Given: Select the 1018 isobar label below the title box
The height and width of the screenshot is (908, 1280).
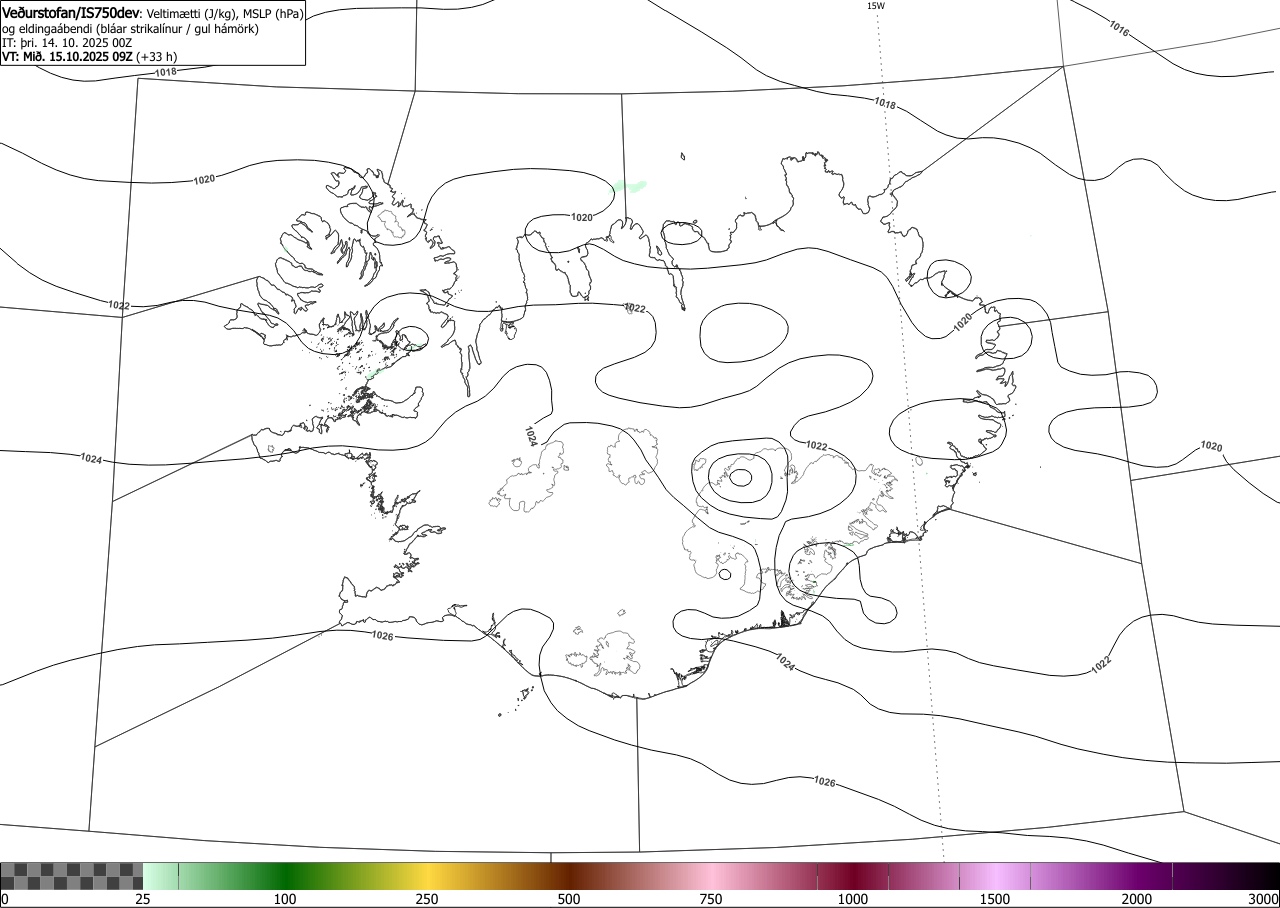Looking at the screenshot, I should pos(166,71).
